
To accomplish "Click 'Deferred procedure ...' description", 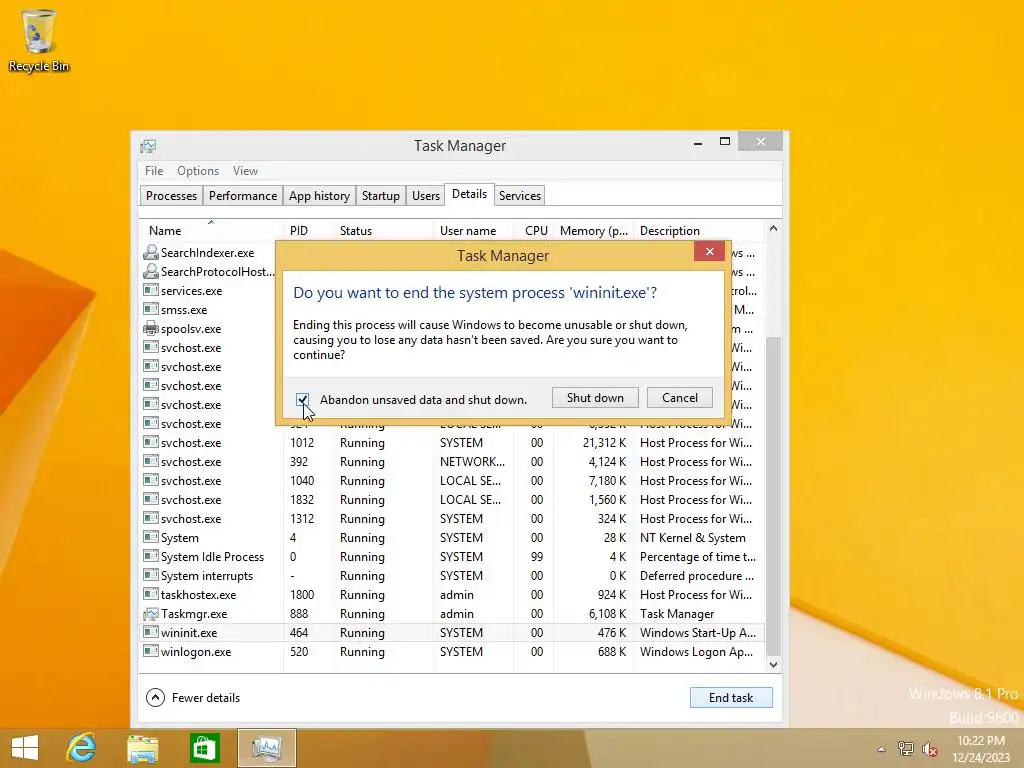I will pyautogui.click(x=697, y=576).
